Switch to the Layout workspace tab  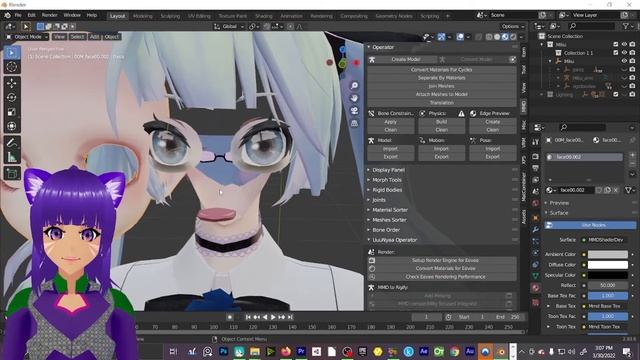pyautogui.click(x=118, y=16)
